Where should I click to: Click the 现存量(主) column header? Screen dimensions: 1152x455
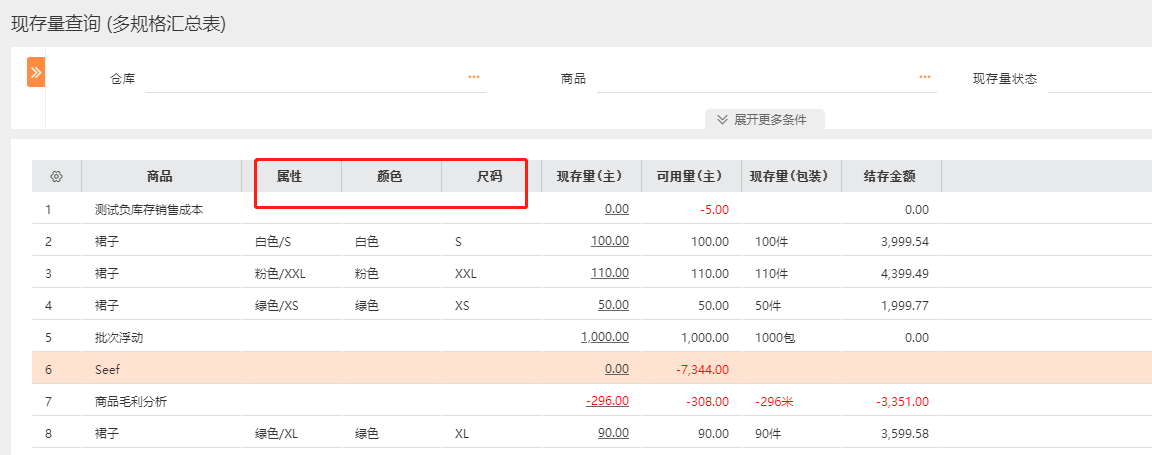point(590,176)
